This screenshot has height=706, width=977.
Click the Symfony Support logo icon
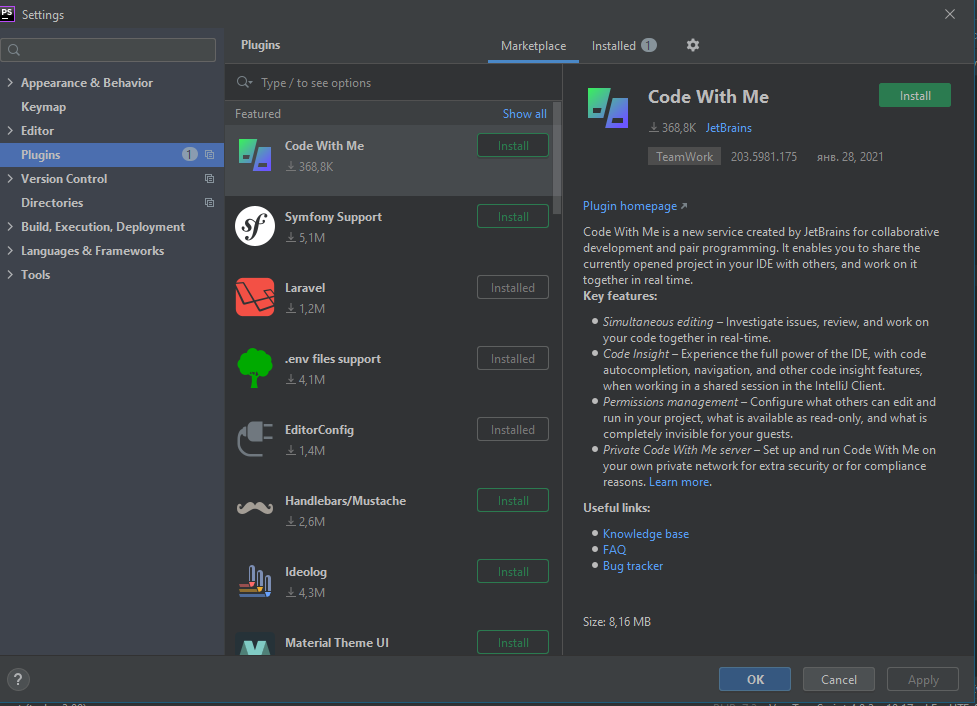(x=255, y=226)
